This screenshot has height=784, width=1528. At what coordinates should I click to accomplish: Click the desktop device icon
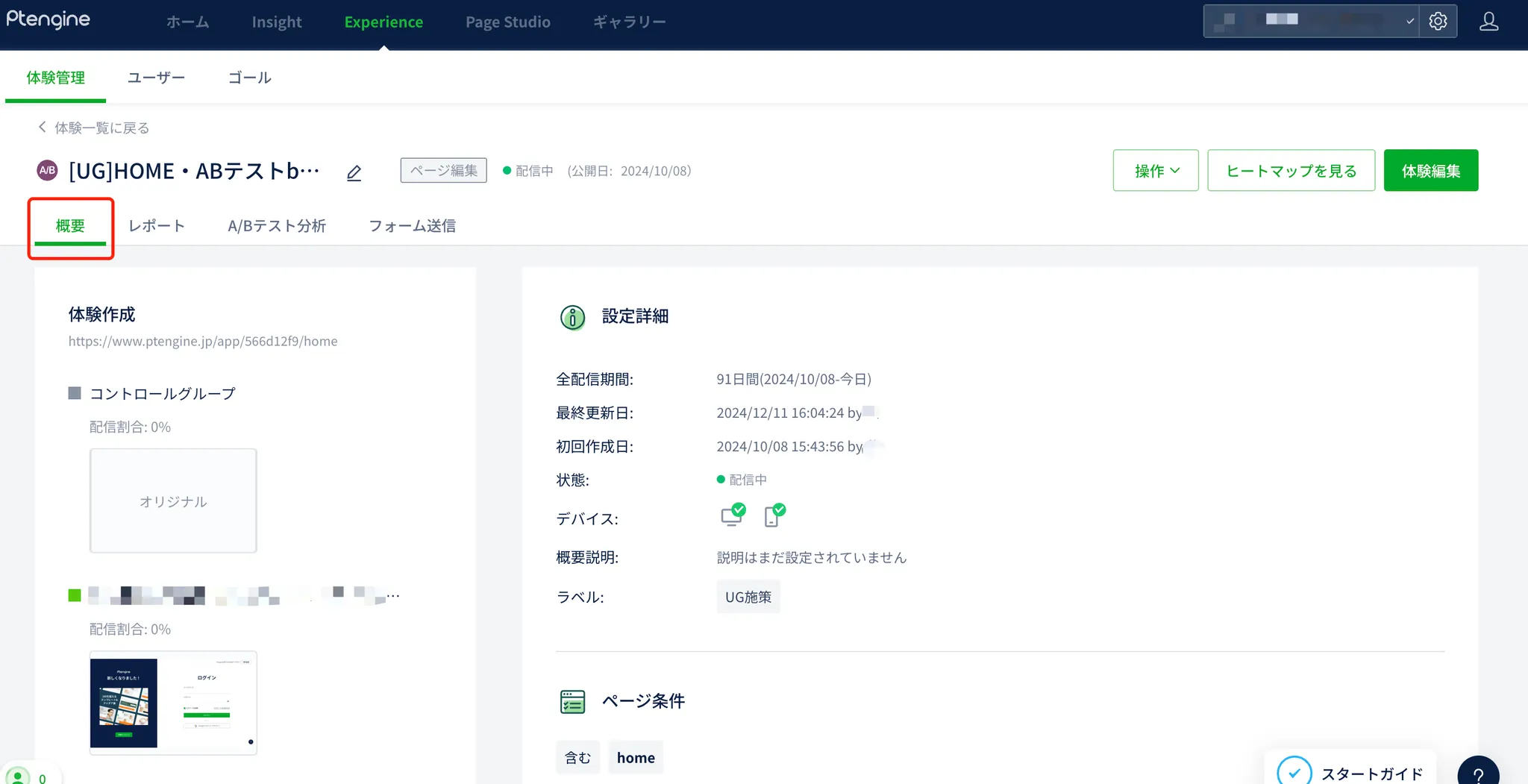732,515
